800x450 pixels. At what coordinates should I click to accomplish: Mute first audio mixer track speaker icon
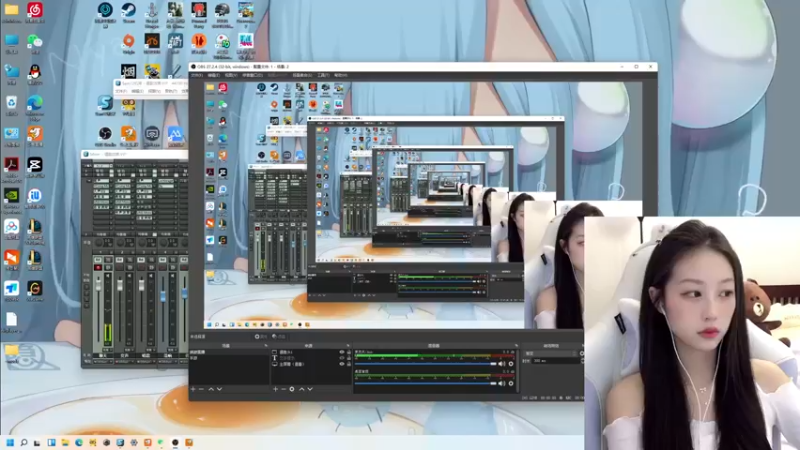(502, 364)
